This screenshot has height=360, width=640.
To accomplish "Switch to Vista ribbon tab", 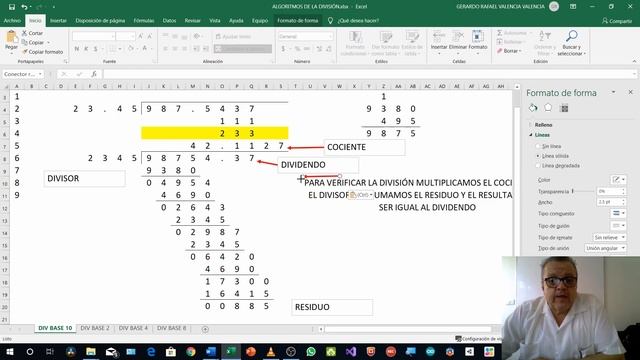I will [215, 20].
